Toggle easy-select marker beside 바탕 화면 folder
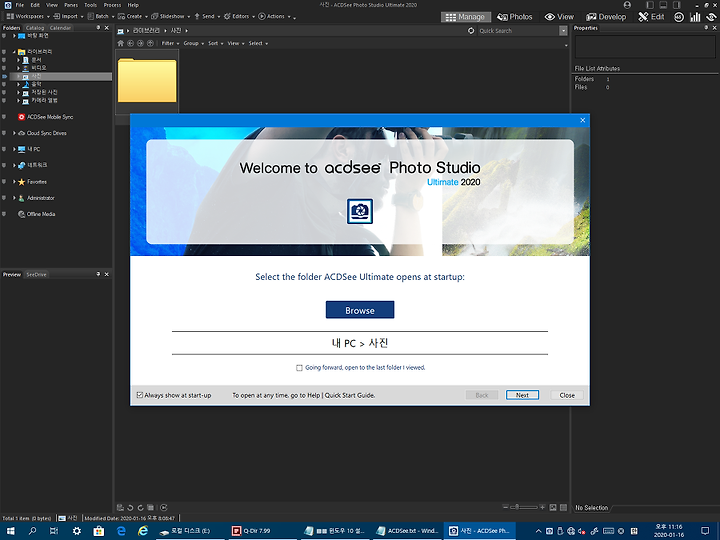Image resolution: width=720 pixels, height=540 pixels. [4, 36]
